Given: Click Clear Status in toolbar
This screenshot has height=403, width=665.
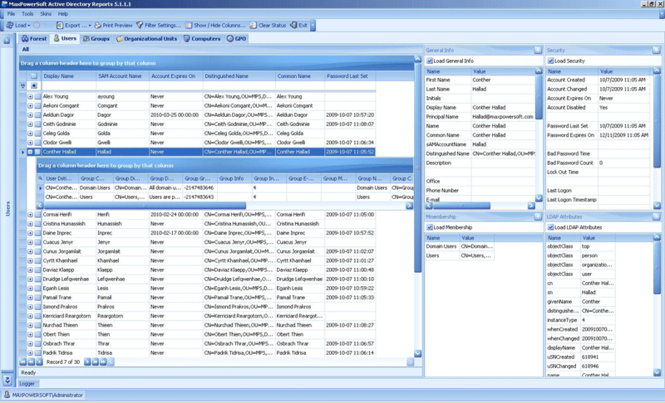Looking at the screenshot, I should (268, 25).
